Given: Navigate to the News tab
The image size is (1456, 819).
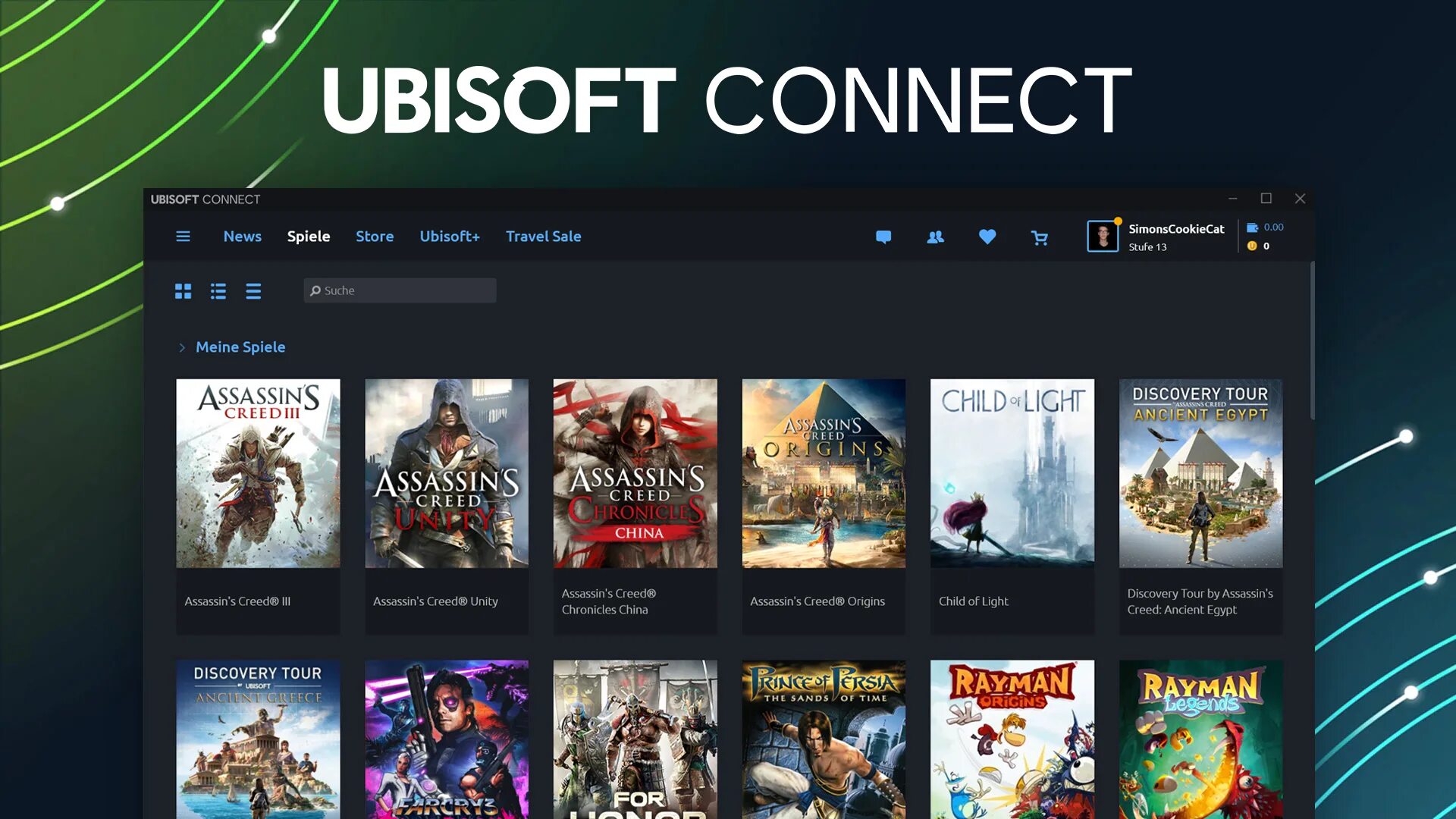Looking at the screenshot, I should [x=242, y=236].
